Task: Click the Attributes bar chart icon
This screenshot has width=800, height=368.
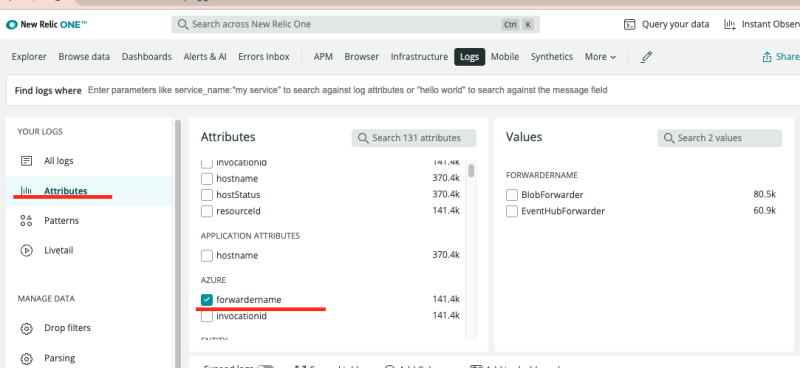Action: 26,191
